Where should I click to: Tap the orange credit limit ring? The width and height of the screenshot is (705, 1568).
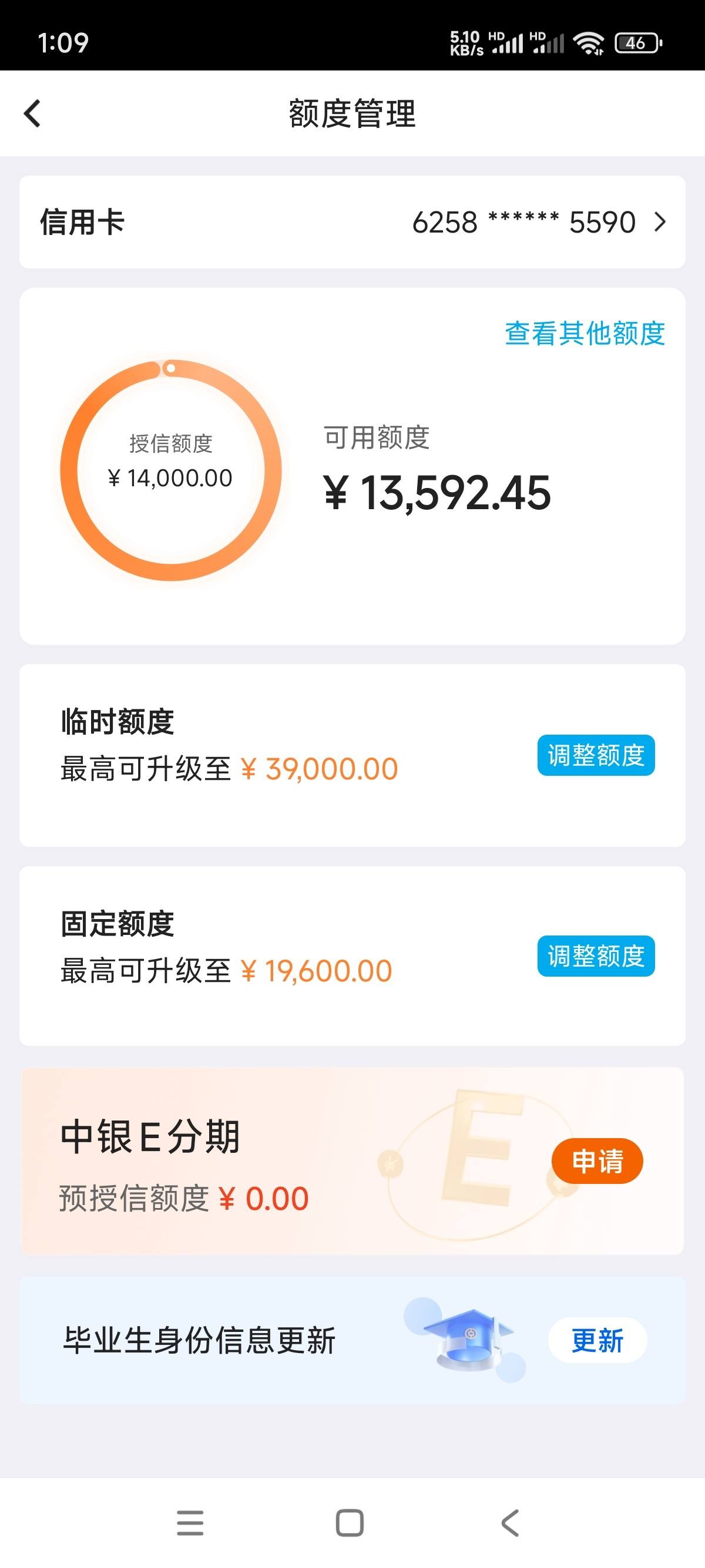click(170, 470)
